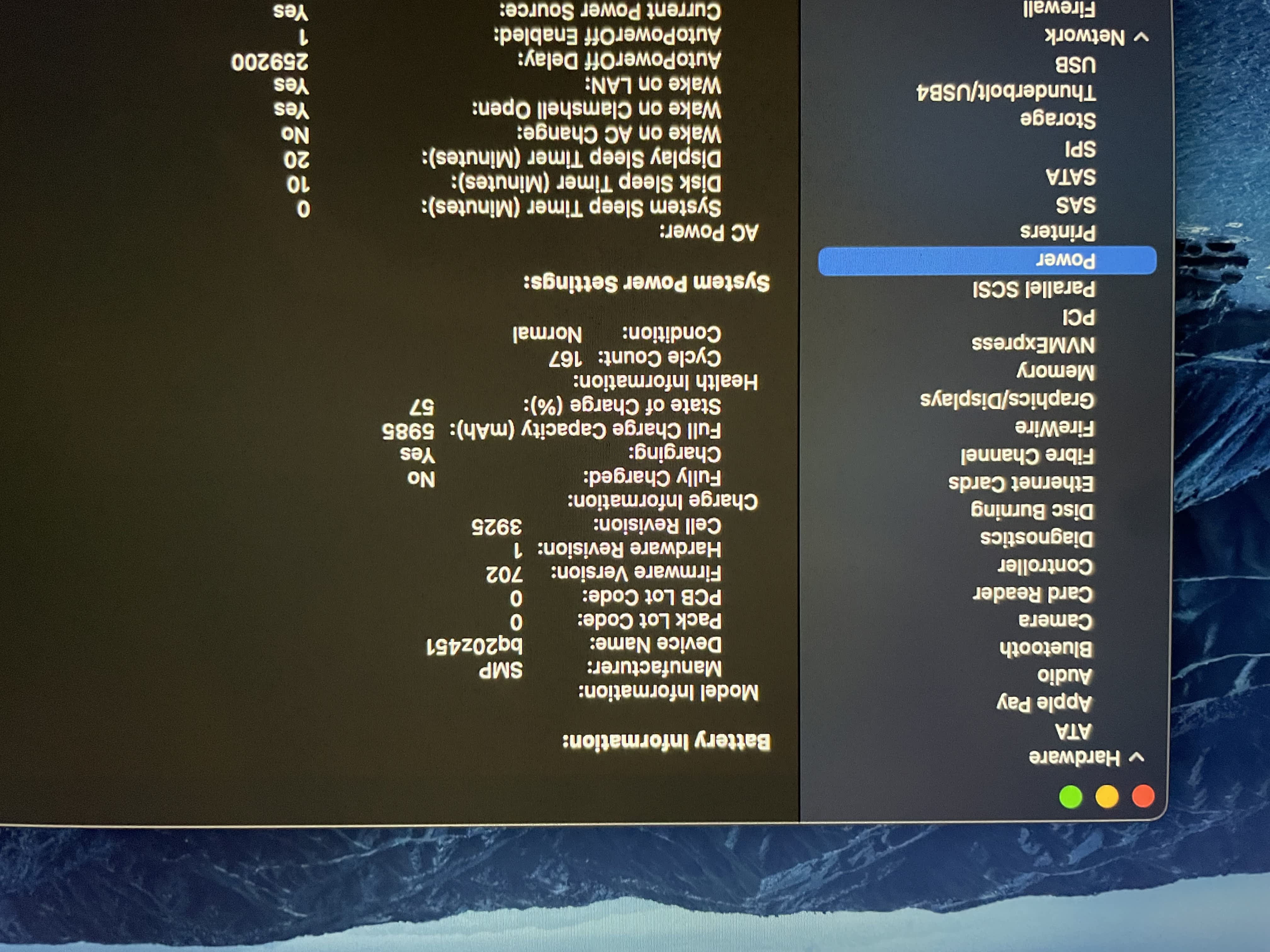Click the green zoom window button
1270x952 pixels.
click(1071, 796)
